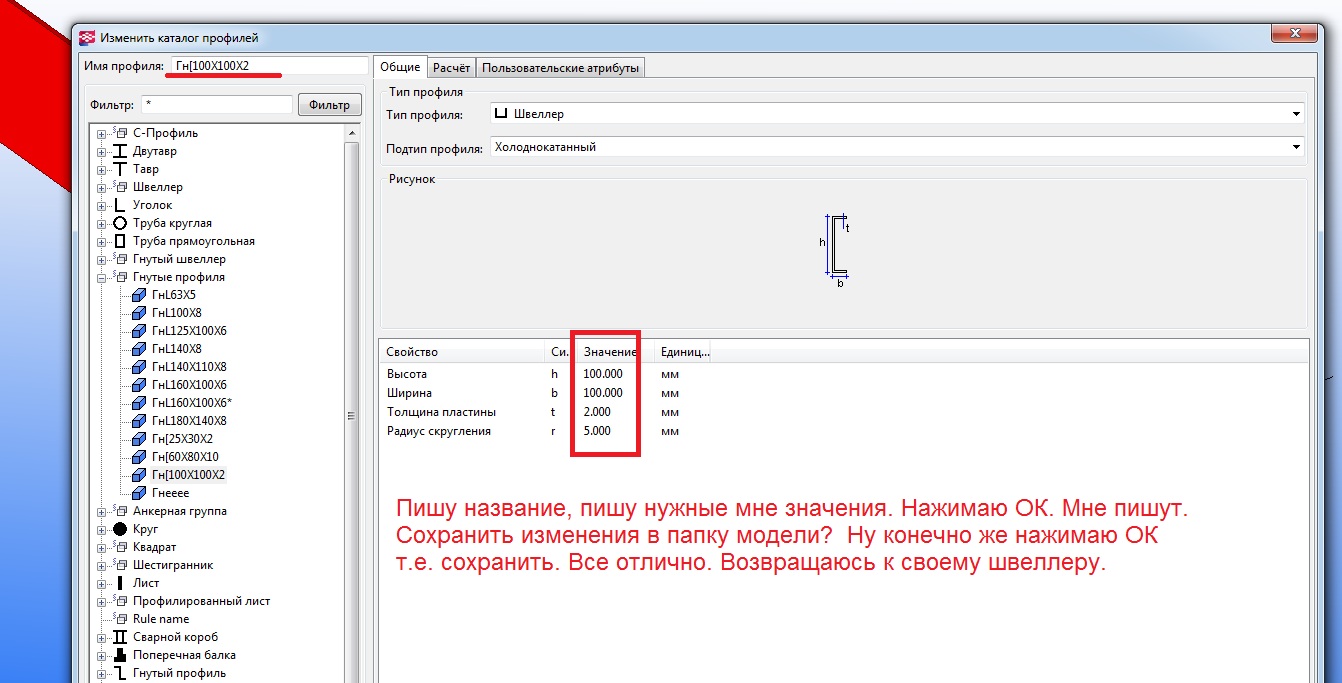Click the profile tree vertical scrollbar
Image resolution: width=1342 pixels, height=683 pixels.
pos(351,415)
